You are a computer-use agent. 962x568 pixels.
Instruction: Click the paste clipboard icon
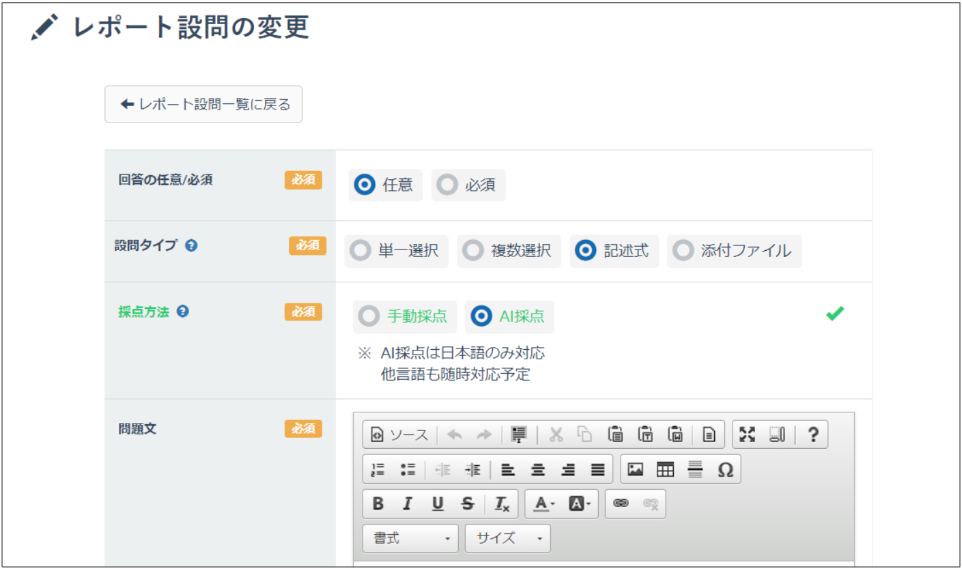(x=615, y=435)
